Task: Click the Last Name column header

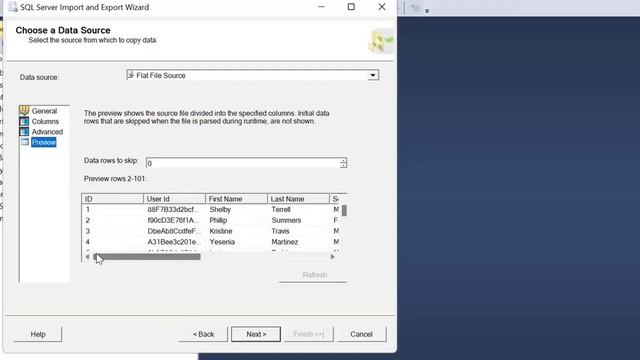Action: pyautogui.click(x=298, y=199)
